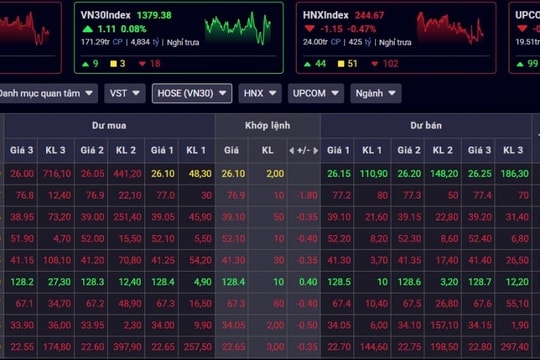Select the HNXIndex card
The height and width of the screenshot is (360, 540).
pos(396,38)
